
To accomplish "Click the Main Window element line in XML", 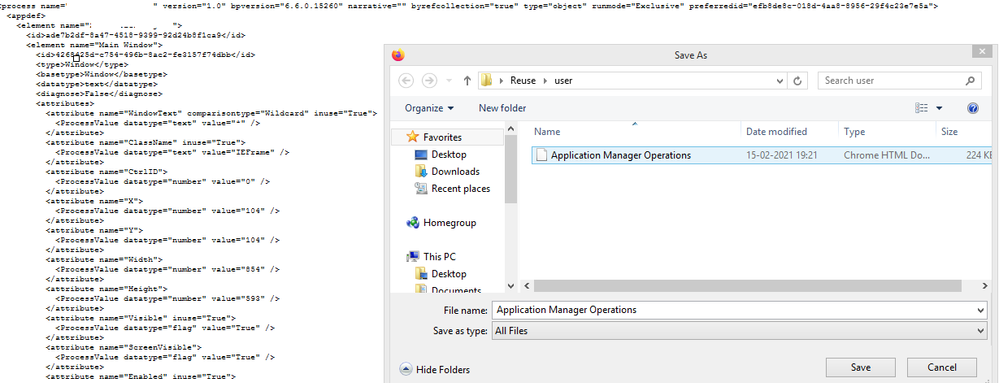I will click(x=94, y=45).
